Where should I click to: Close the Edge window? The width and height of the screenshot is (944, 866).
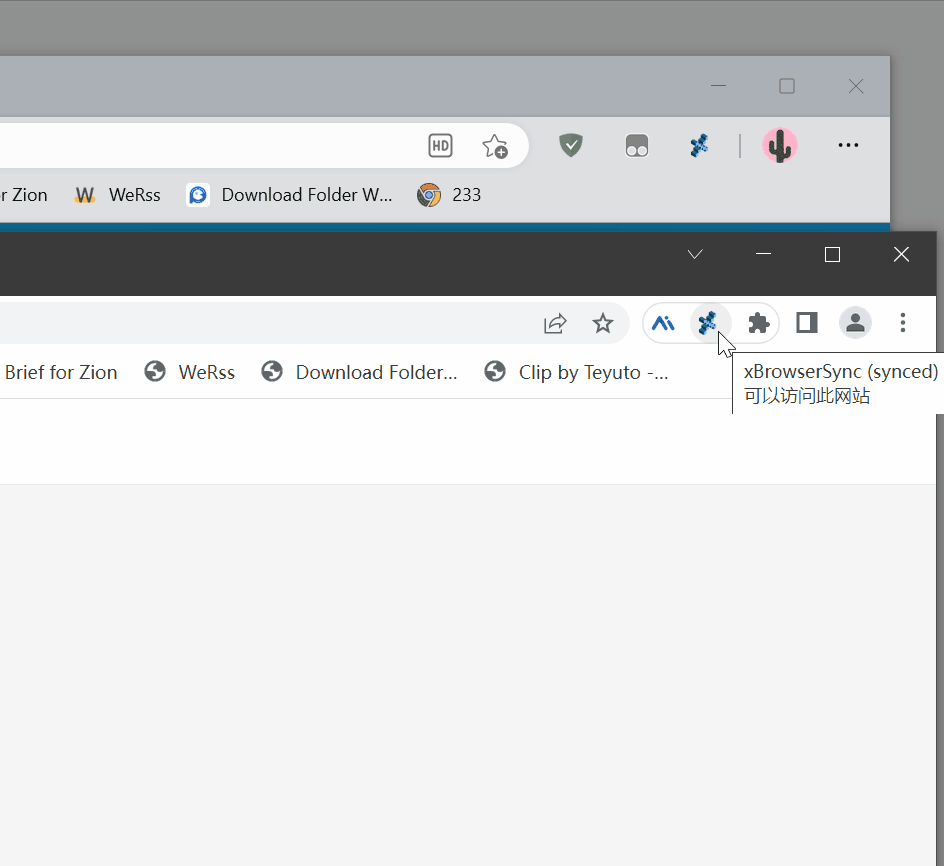coord(856,86)
